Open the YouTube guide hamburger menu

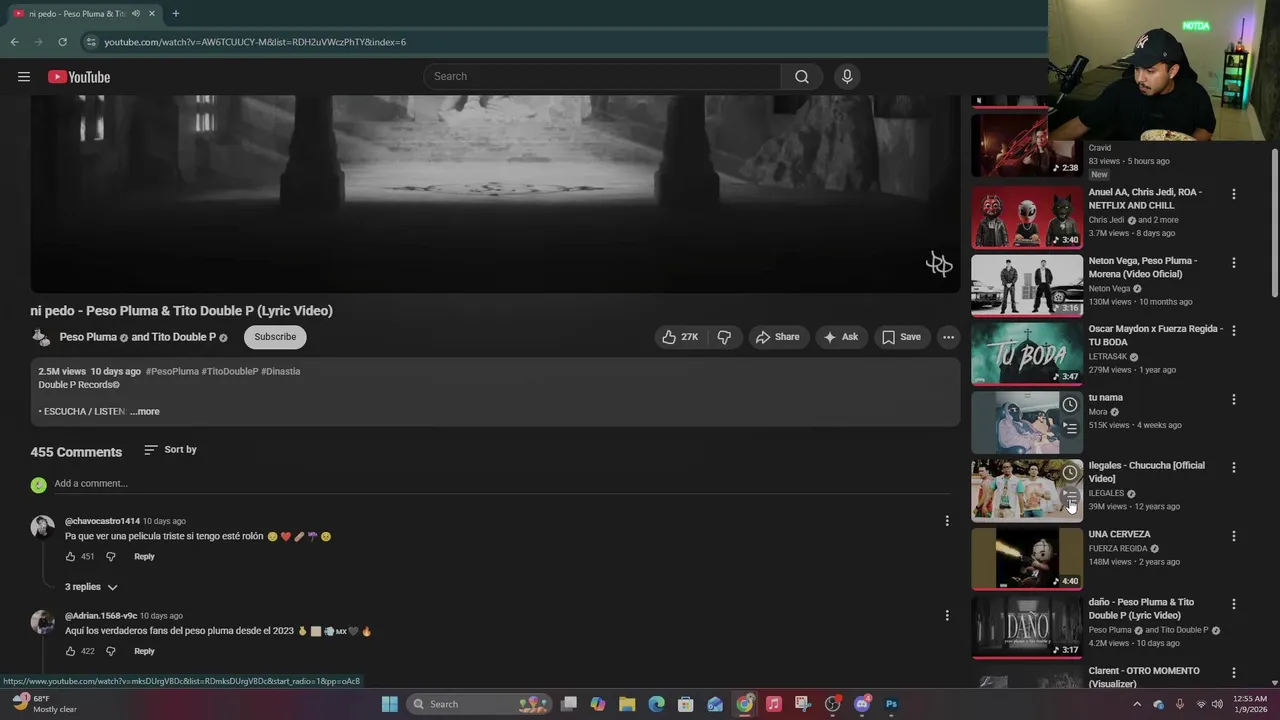click(24, 77)
